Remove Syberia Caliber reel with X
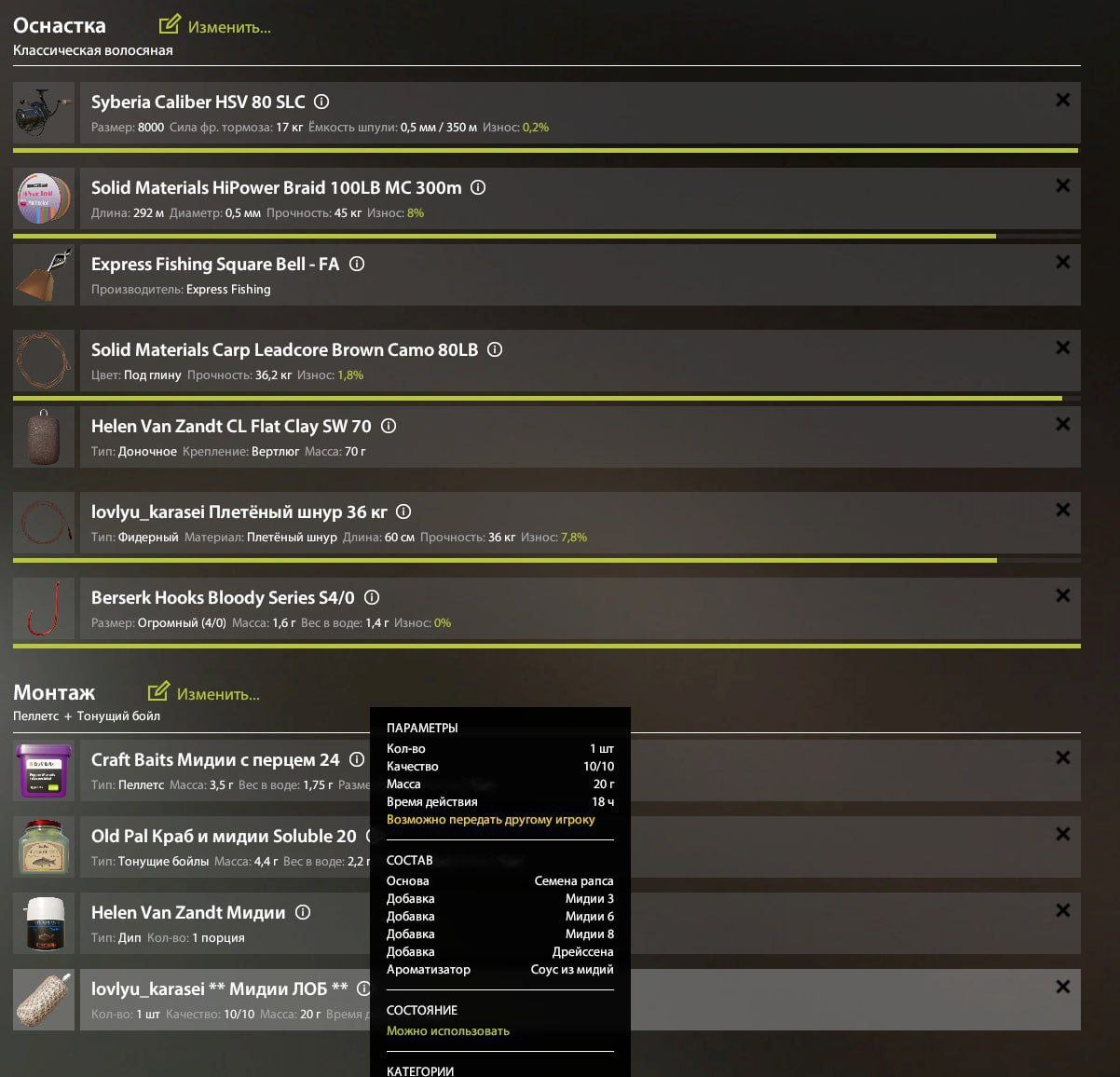Viewport: 1120px width, 1077px height. [x=1062, y=100]
